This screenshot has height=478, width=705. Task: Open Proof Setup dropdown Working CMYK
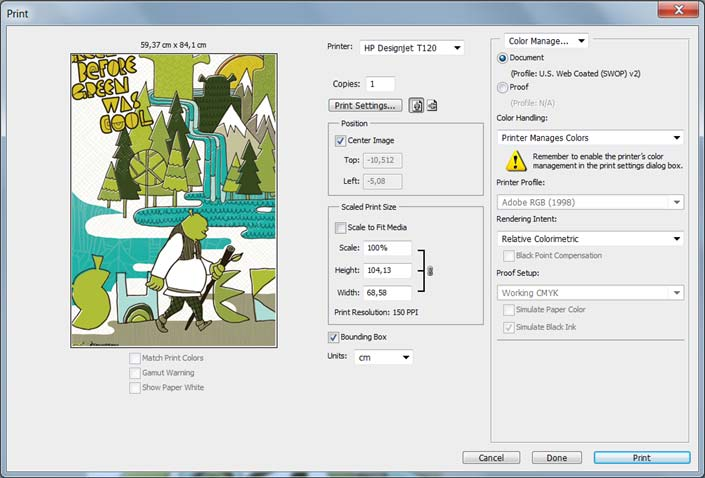click(x=590, y=293)
